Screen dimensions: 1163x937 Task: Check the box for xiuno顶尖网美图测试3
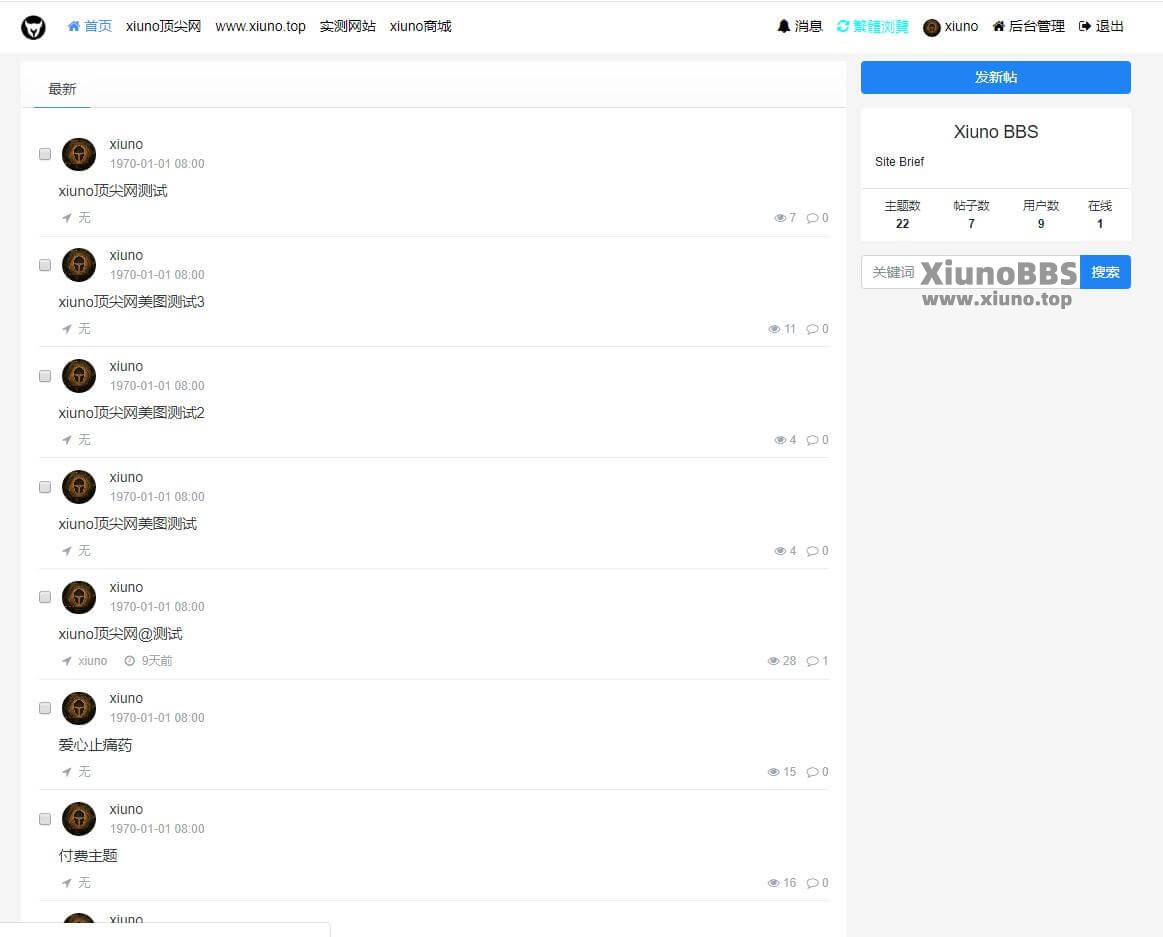(45, 266)
